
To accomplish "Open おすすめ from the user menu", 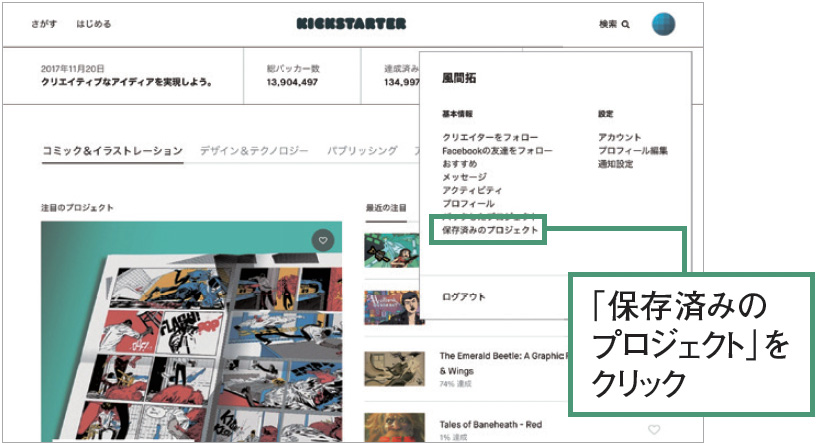I will (x=460, y=164).
